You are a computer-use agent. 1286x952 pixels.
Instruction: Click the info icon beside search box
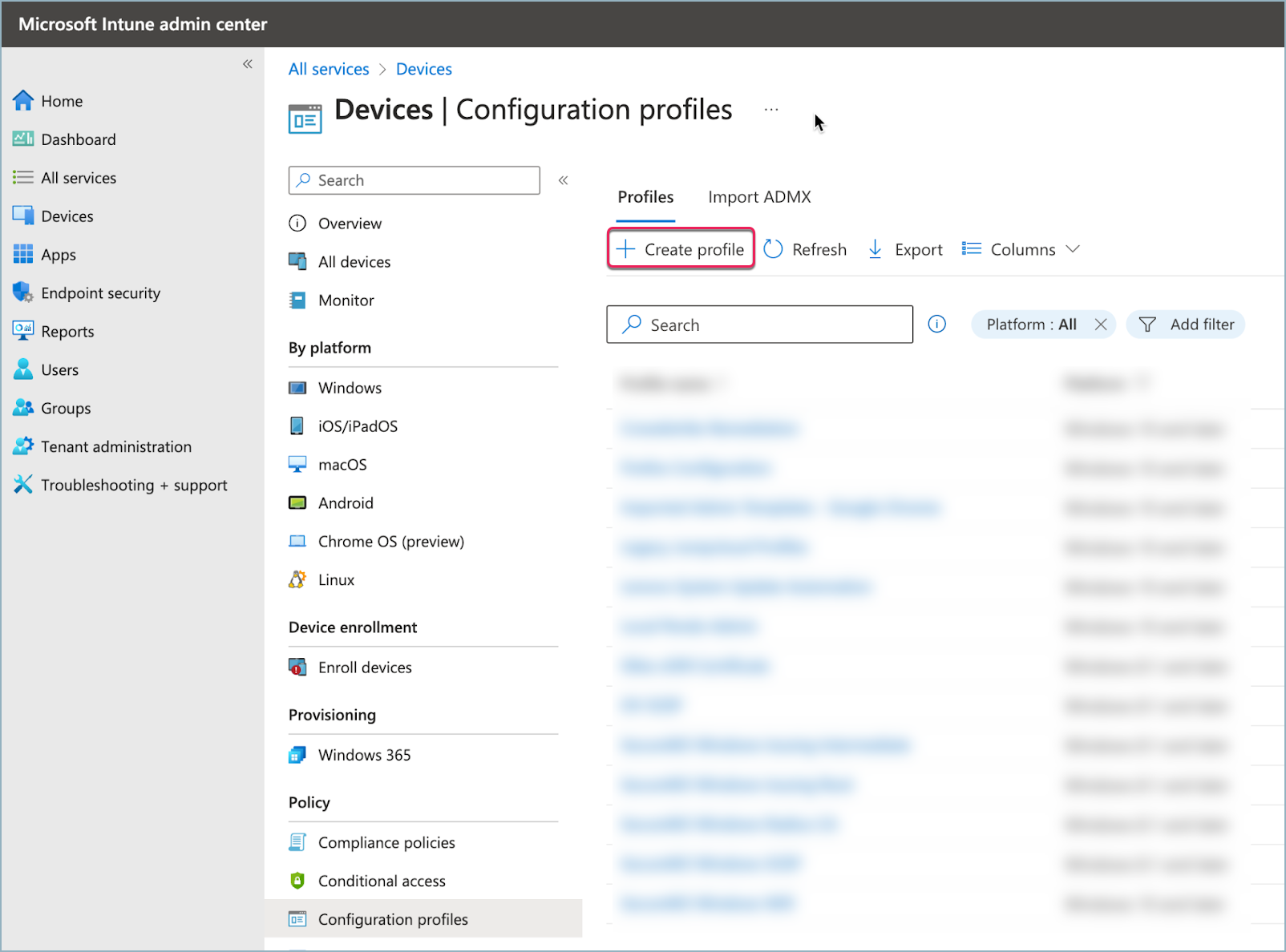pos(936,325)
